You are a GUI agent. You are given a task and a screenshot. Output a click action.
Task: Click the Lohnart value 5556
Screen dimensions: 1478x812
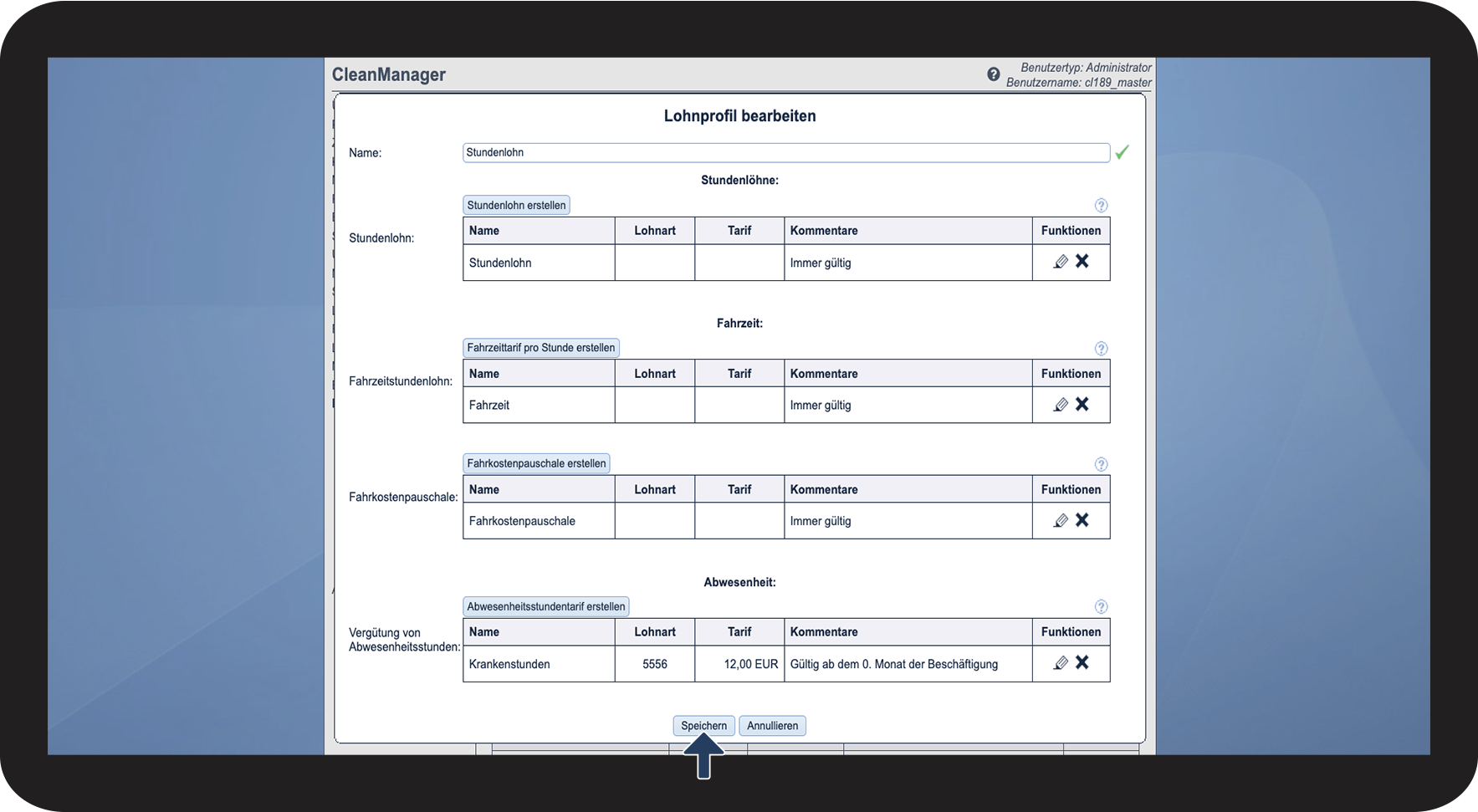click(655, 664)
